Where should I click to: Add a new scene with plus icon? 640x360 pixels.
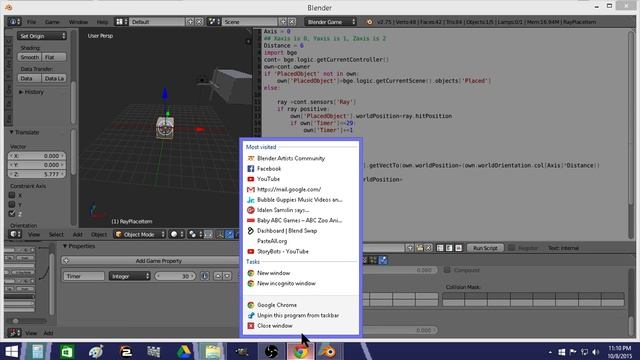point(283,22)
